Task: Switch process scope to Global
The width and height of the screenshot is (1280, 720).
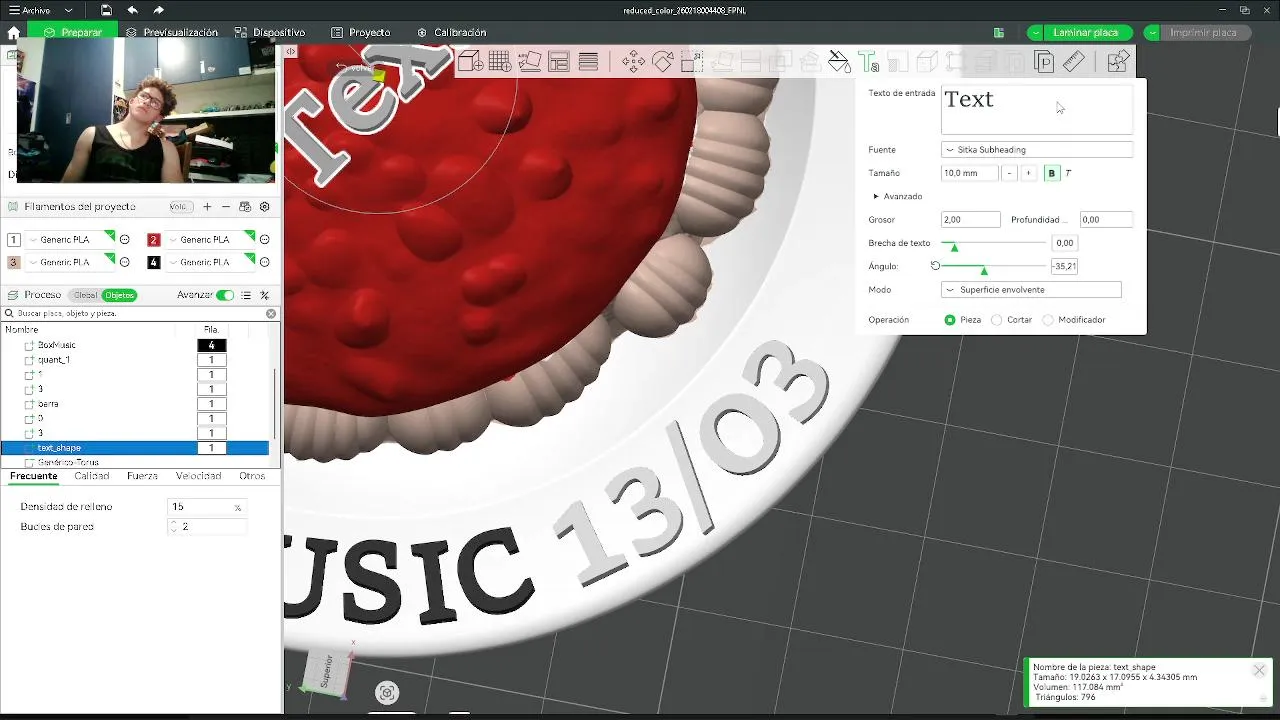Action: point(85,295)
